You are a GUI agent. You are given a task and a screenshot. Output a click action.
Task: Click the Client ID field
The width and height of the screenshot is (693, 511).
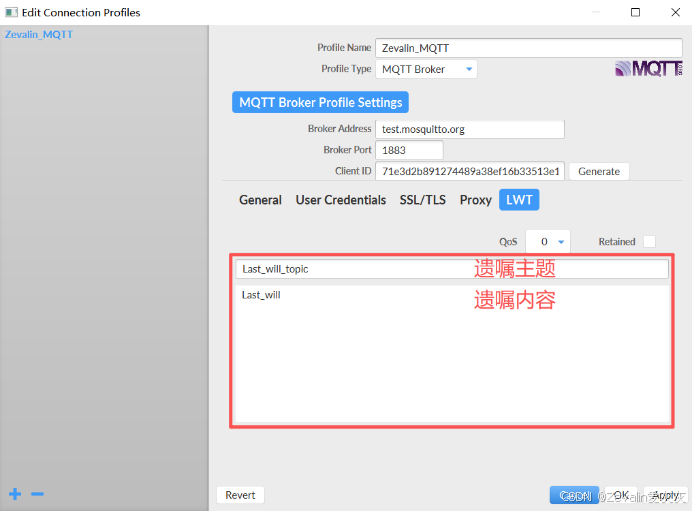[470, 172]
